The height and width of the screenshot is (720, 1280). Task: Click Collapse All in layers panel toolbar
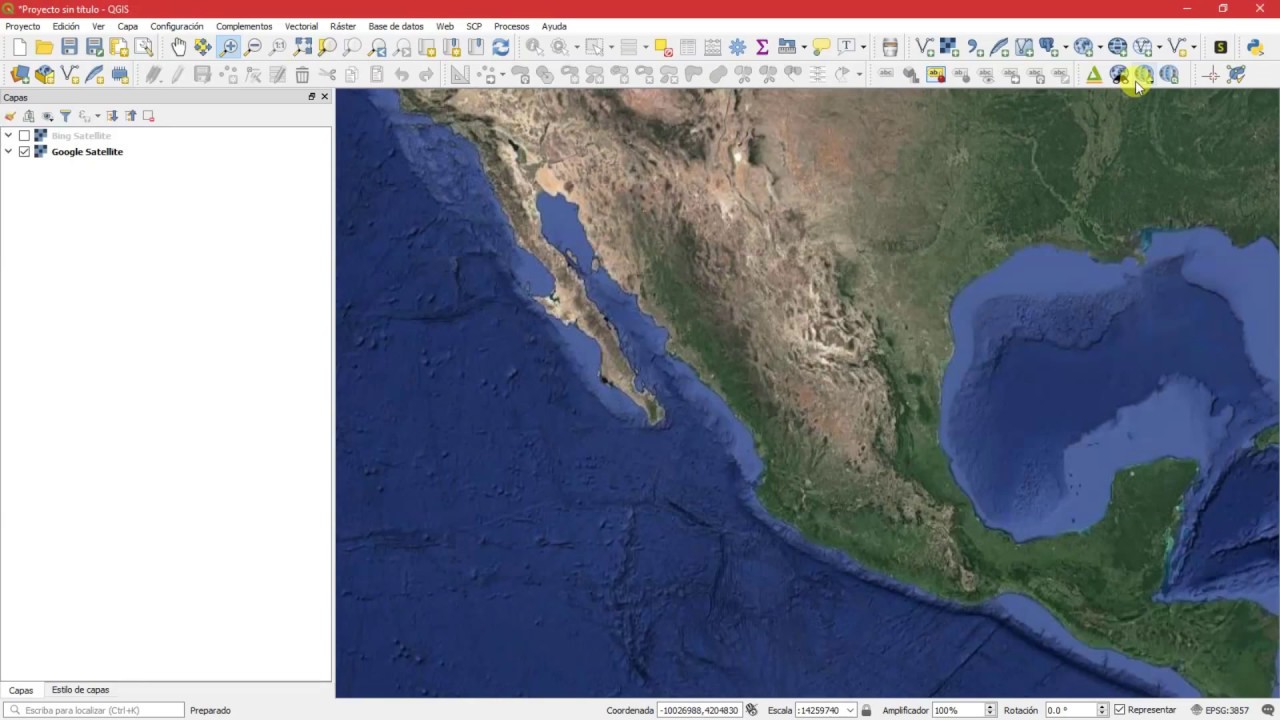tap(130, 116)
